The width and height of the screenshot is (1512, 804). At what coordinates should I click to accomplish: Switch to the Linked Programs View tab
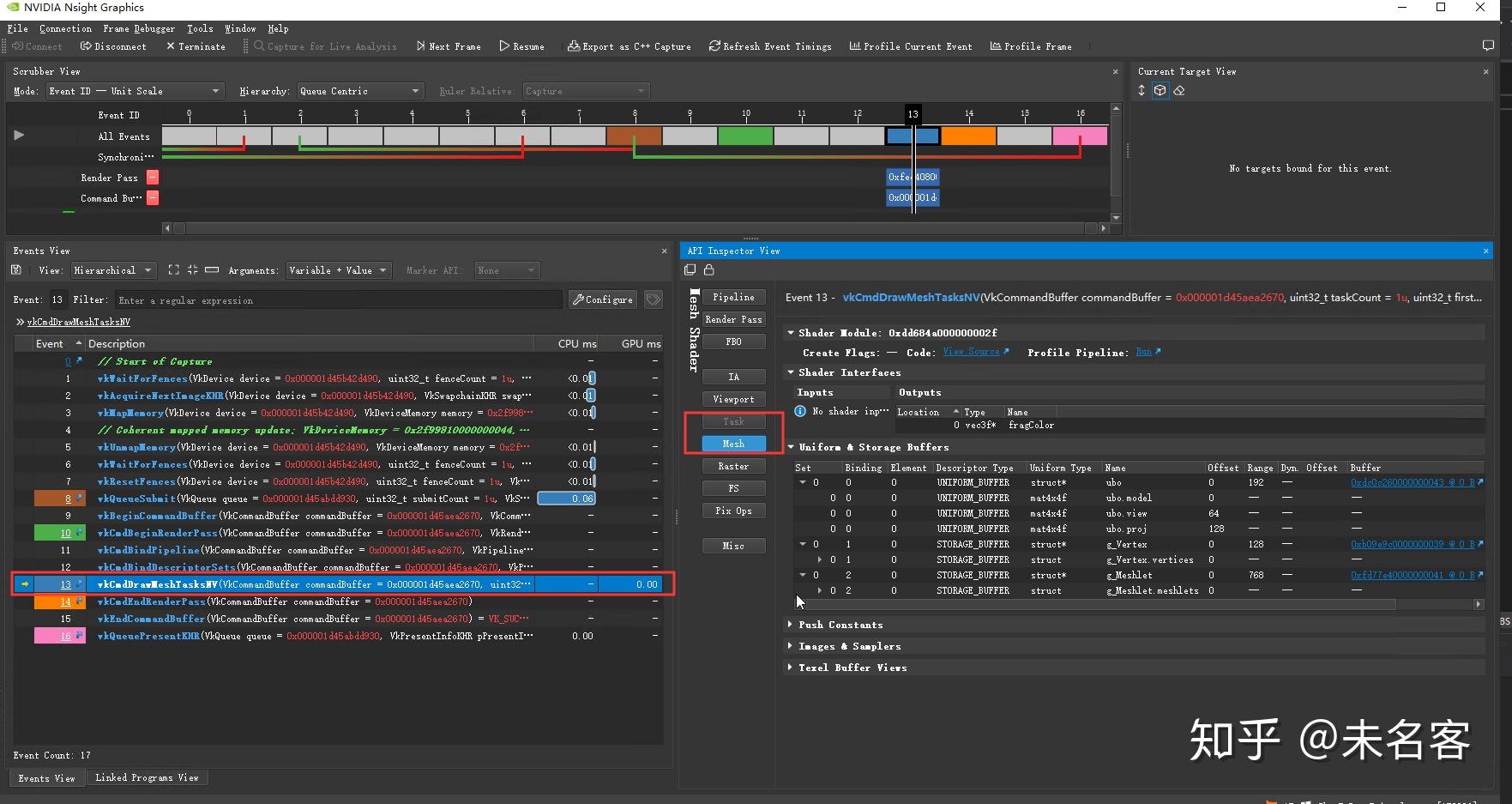click(x=147, y=777)
